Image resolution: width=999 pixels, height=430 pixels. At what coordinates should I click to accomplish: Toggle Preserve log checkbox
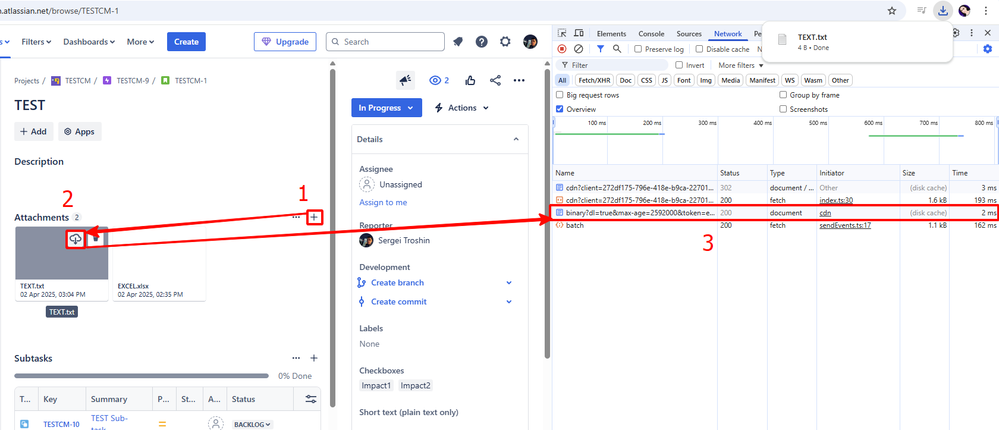[x=638, y=49]
